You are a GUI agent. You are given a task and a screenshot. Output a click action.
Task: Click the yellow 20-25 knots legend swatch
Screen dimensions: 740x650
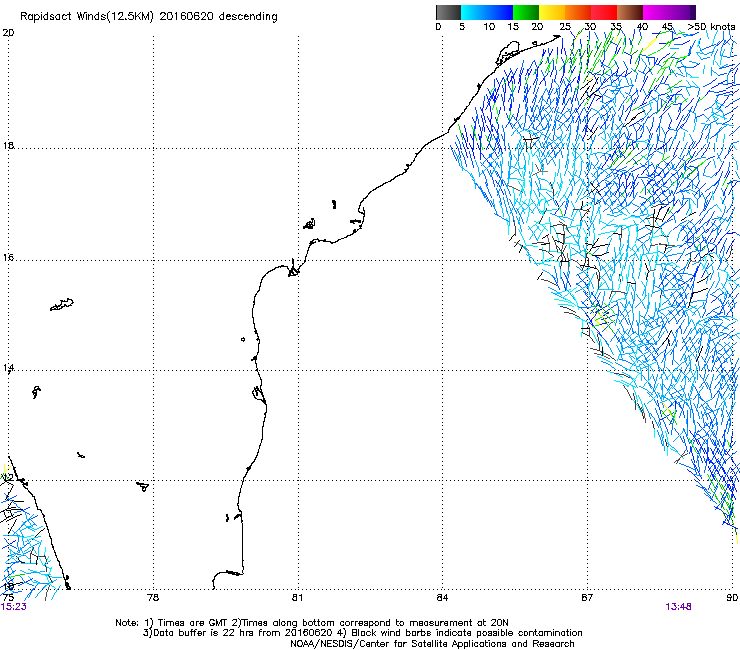click(552, 12)
